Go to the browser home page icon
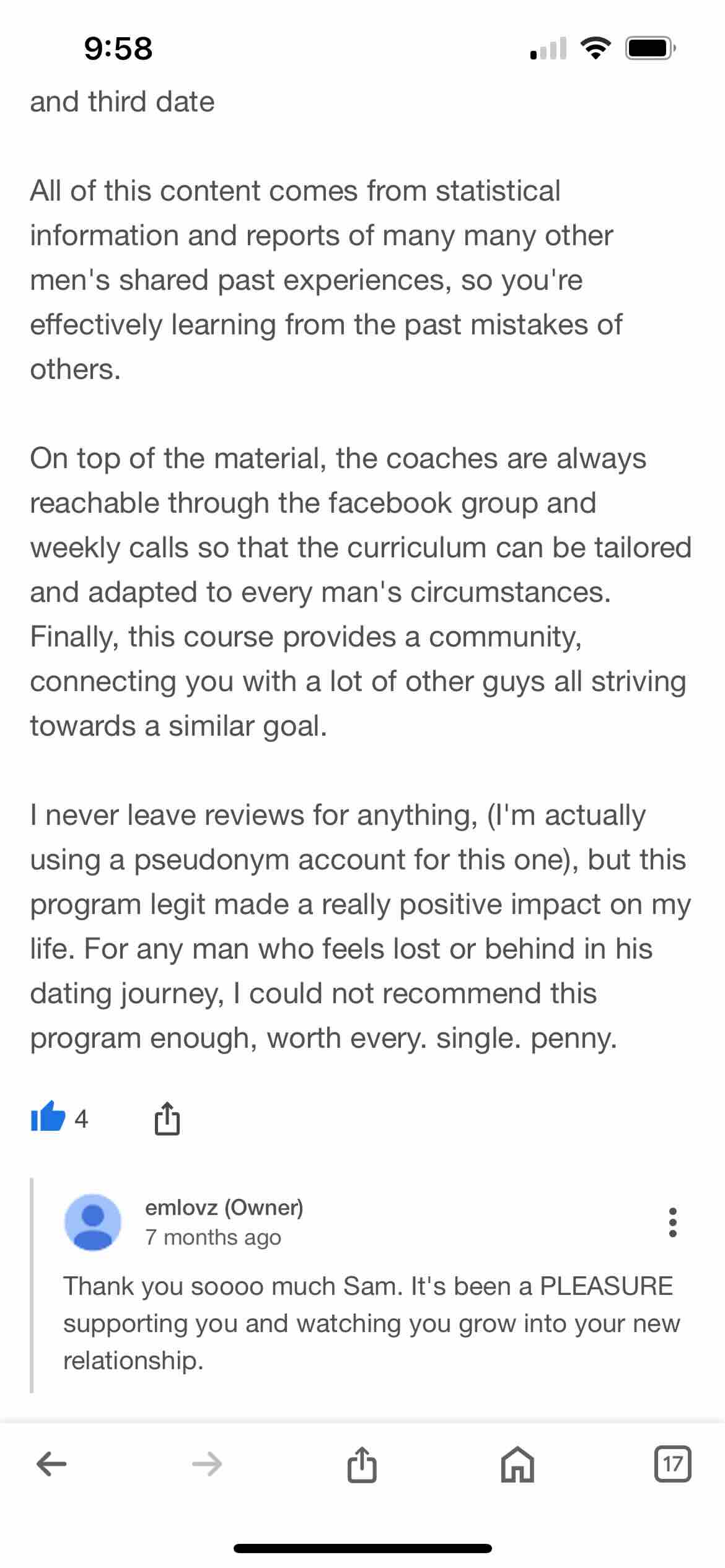The width and height of the screenshot is (725, 1568). point(517,1464)
